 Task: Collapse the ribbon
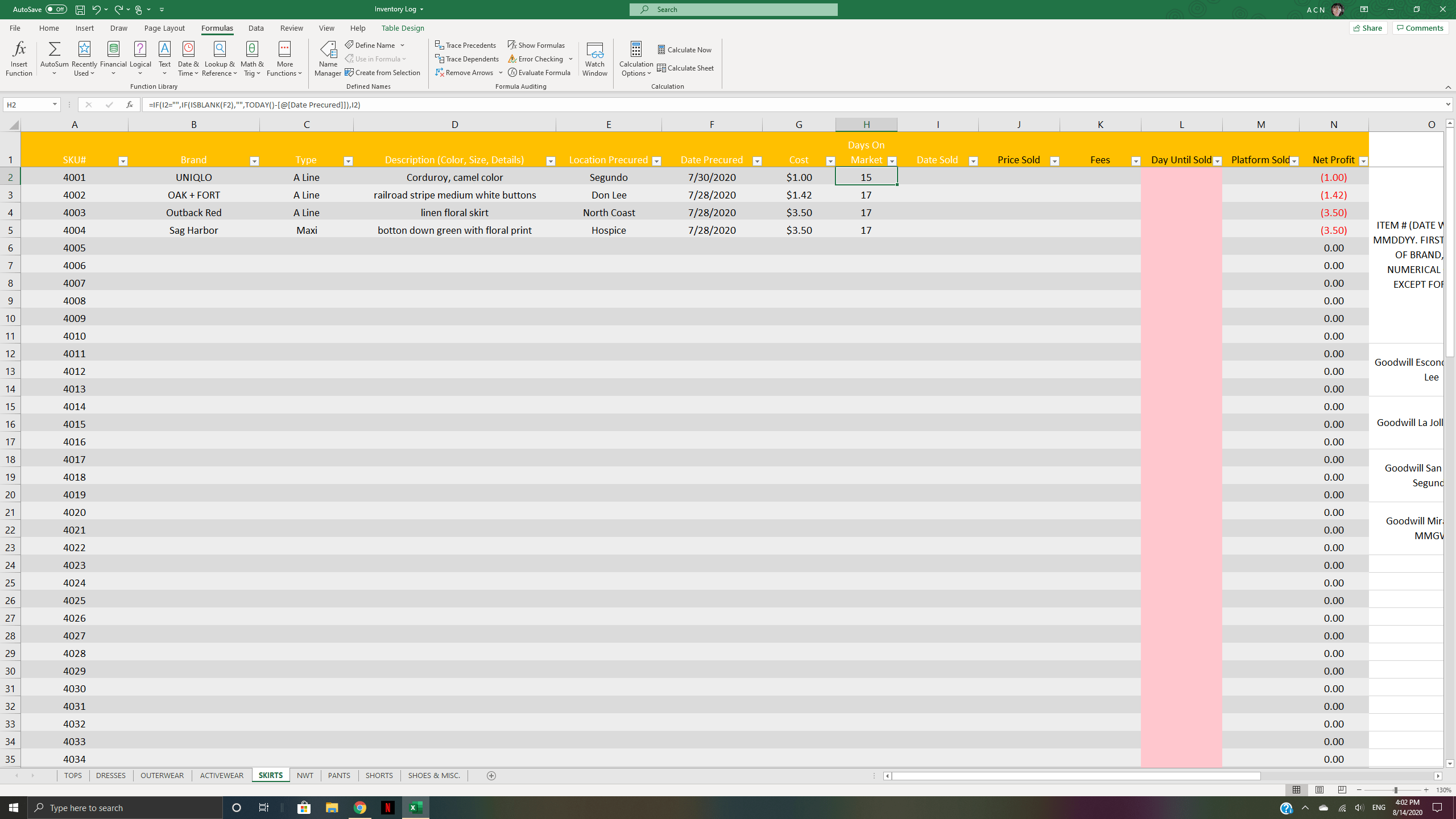click(x=1448, y=87)
